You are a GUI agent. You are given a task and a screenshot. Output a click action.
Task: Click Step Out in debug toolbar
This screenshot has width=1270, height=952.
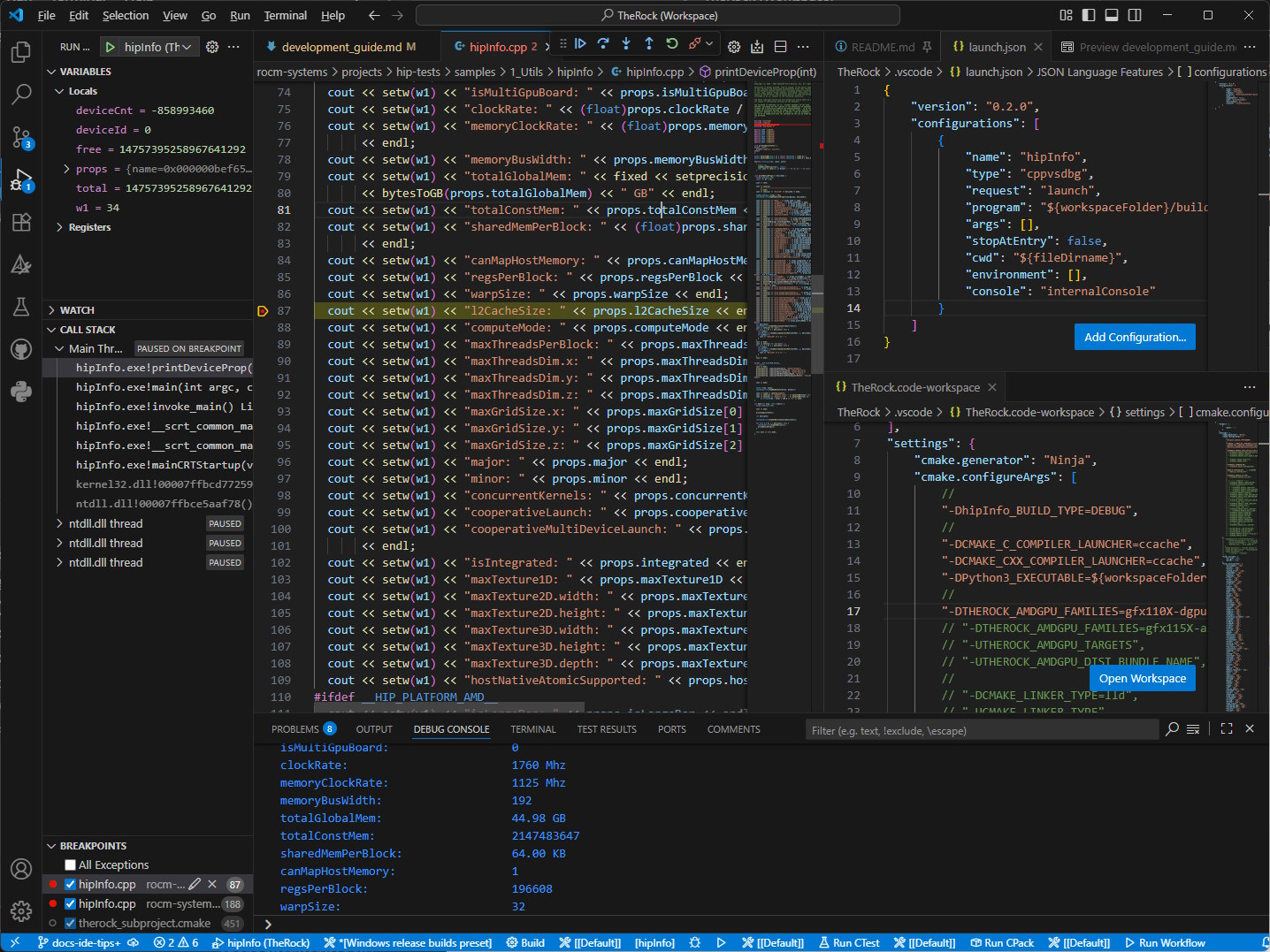point(649,44)
